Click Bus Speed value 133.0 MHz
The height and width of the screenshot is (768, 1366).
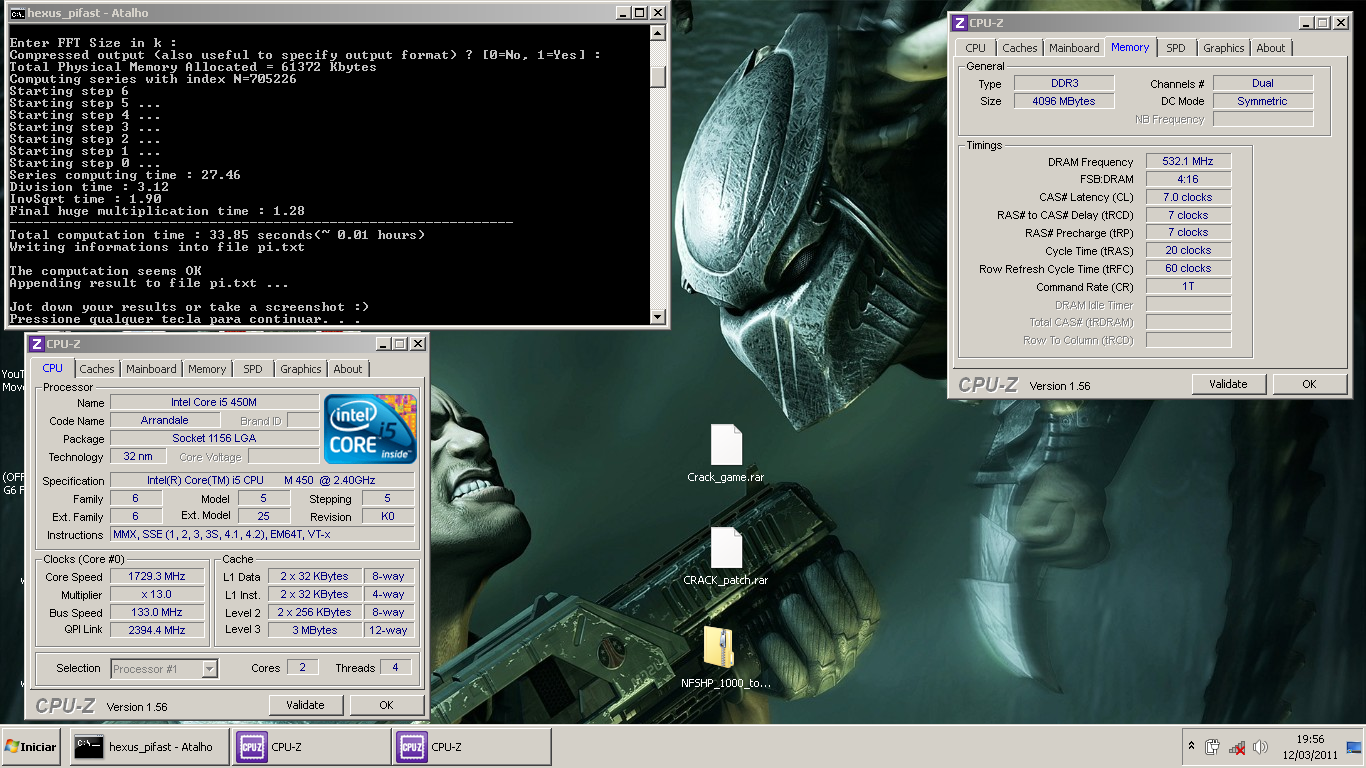[157, 612]
